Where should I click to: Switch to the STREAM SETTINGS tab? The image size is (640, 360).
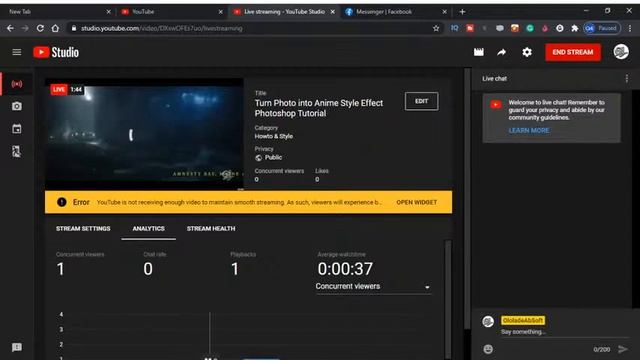pos(83,229)
